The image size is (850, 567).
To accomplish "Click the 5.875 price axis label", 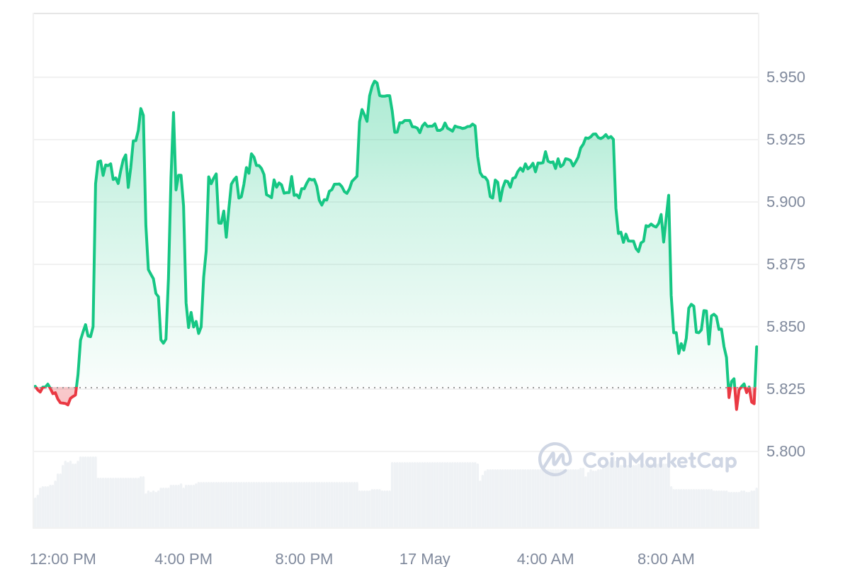I will point(785,264).
